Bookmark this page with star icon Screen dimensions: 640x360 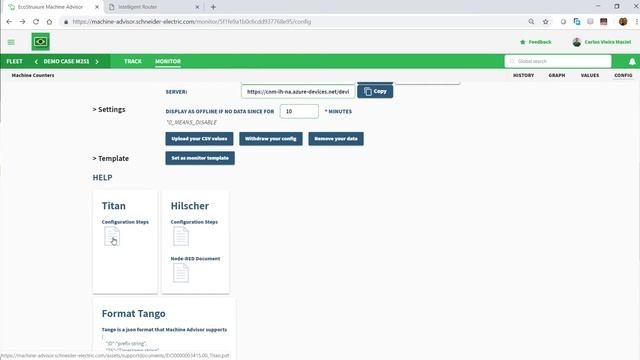[x=545, y=22]
